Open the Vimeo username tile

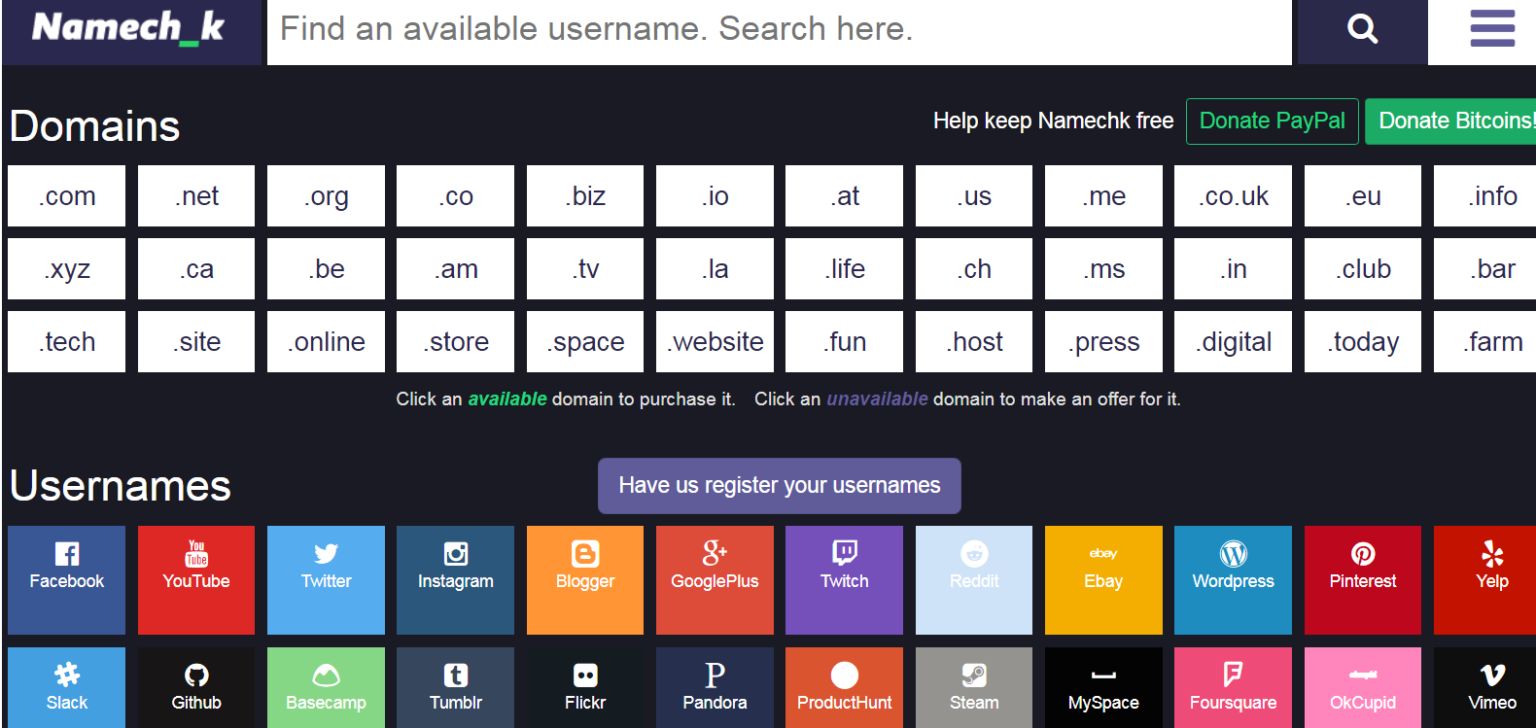[x=1485, y=688]
